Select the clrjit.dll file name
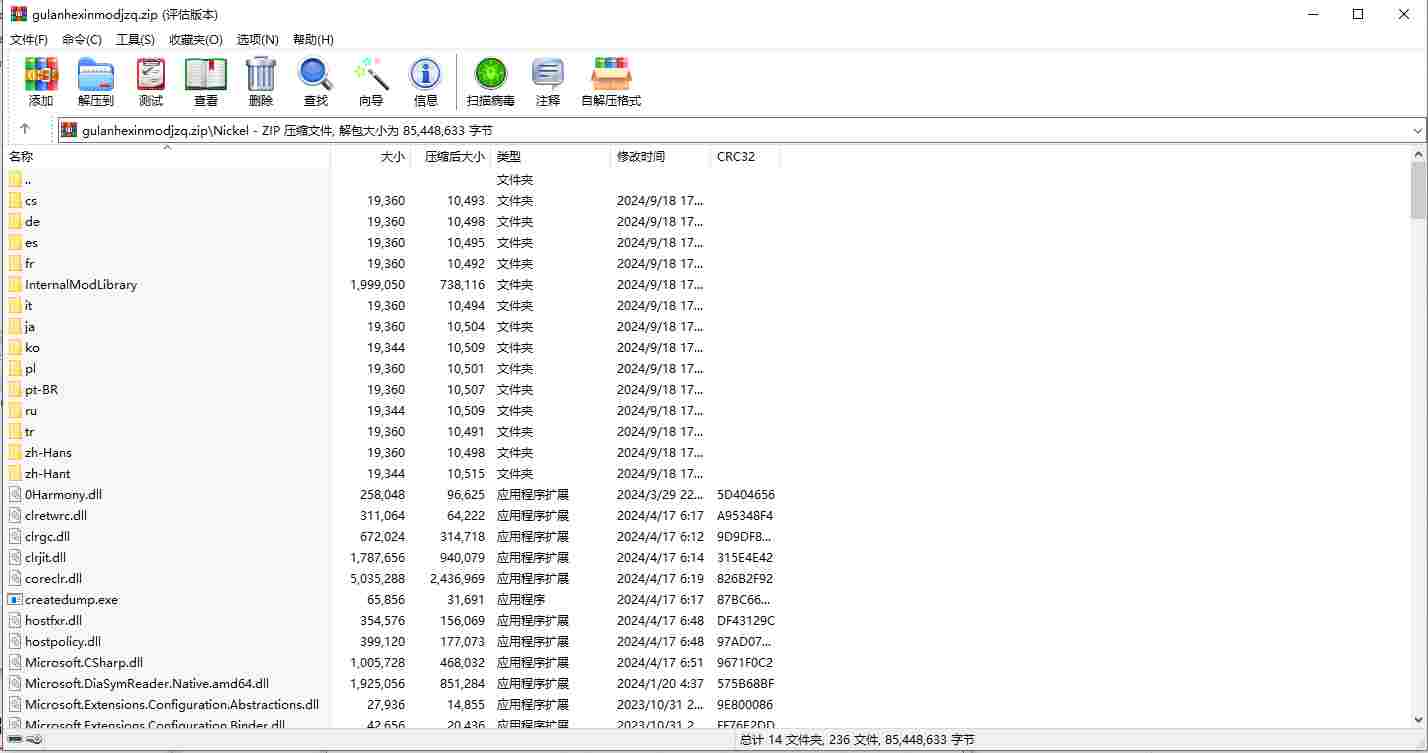 point(46,557)
